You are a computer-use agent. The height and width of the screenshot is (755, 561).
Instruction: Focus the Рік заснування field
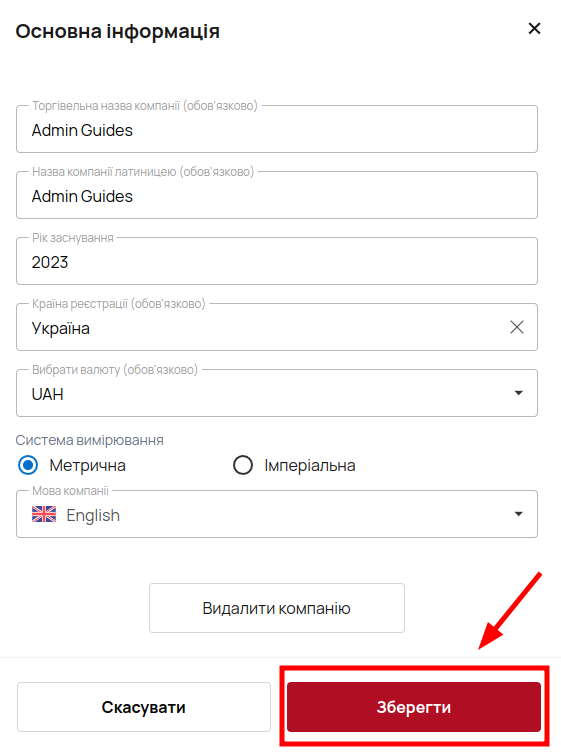click(x=277, y=261)
